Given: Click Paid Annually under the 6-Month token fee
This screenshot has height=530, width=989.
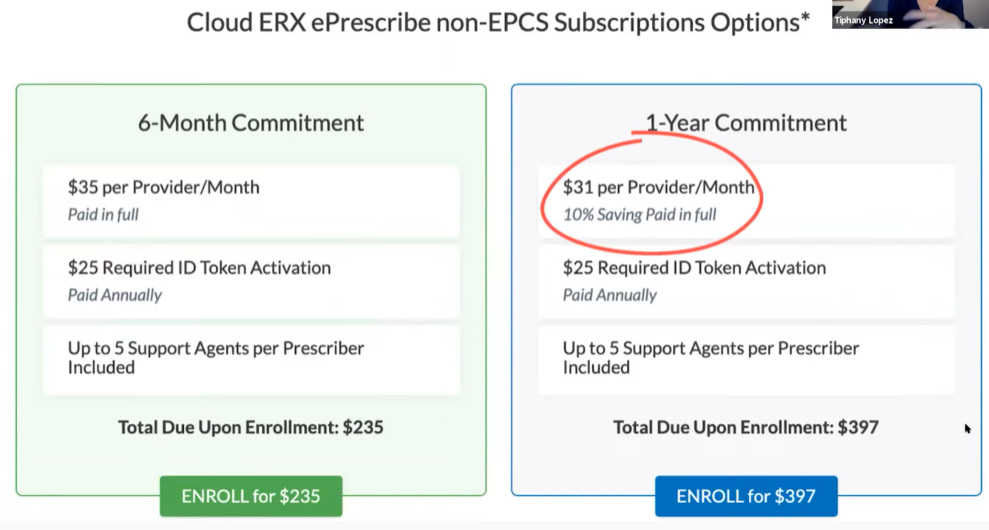Looking at the screenshot, I should (115, 295).
